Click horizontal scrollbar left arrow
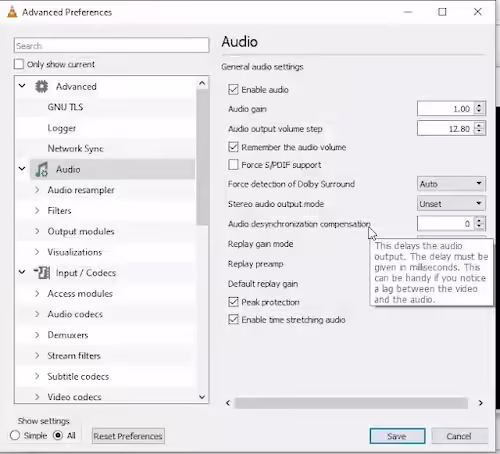 coord(228,403)
